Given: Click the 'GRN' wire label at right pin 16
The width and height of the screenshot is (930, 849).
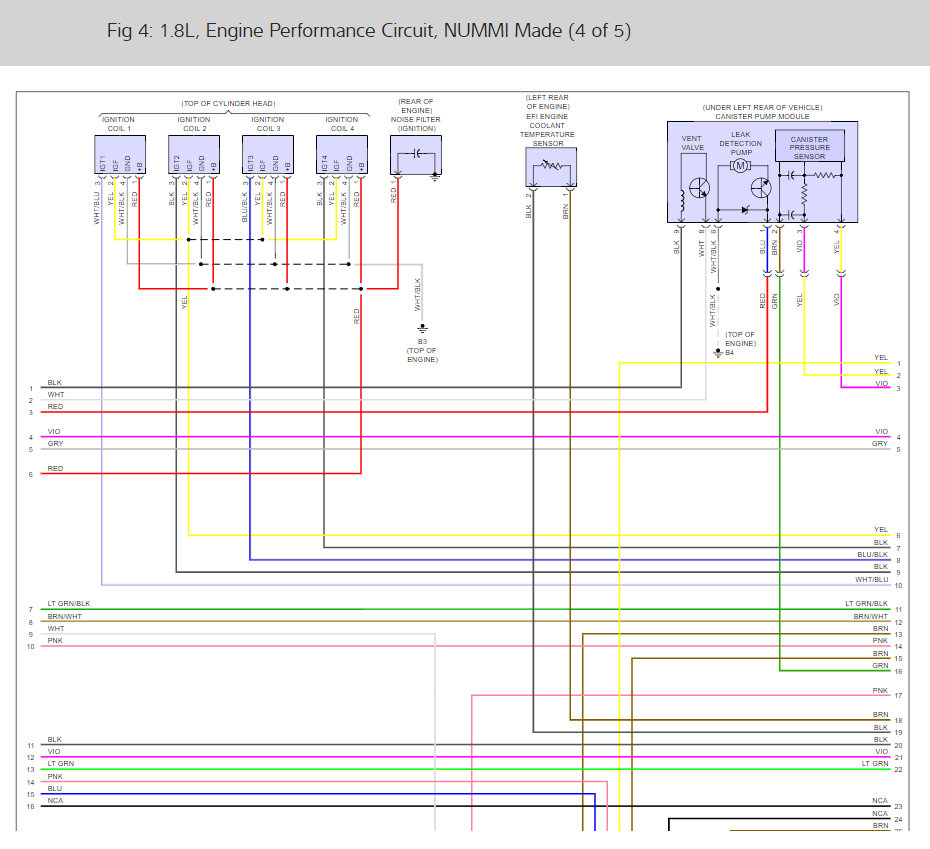Looking at the screenshot, I should 880,666.
